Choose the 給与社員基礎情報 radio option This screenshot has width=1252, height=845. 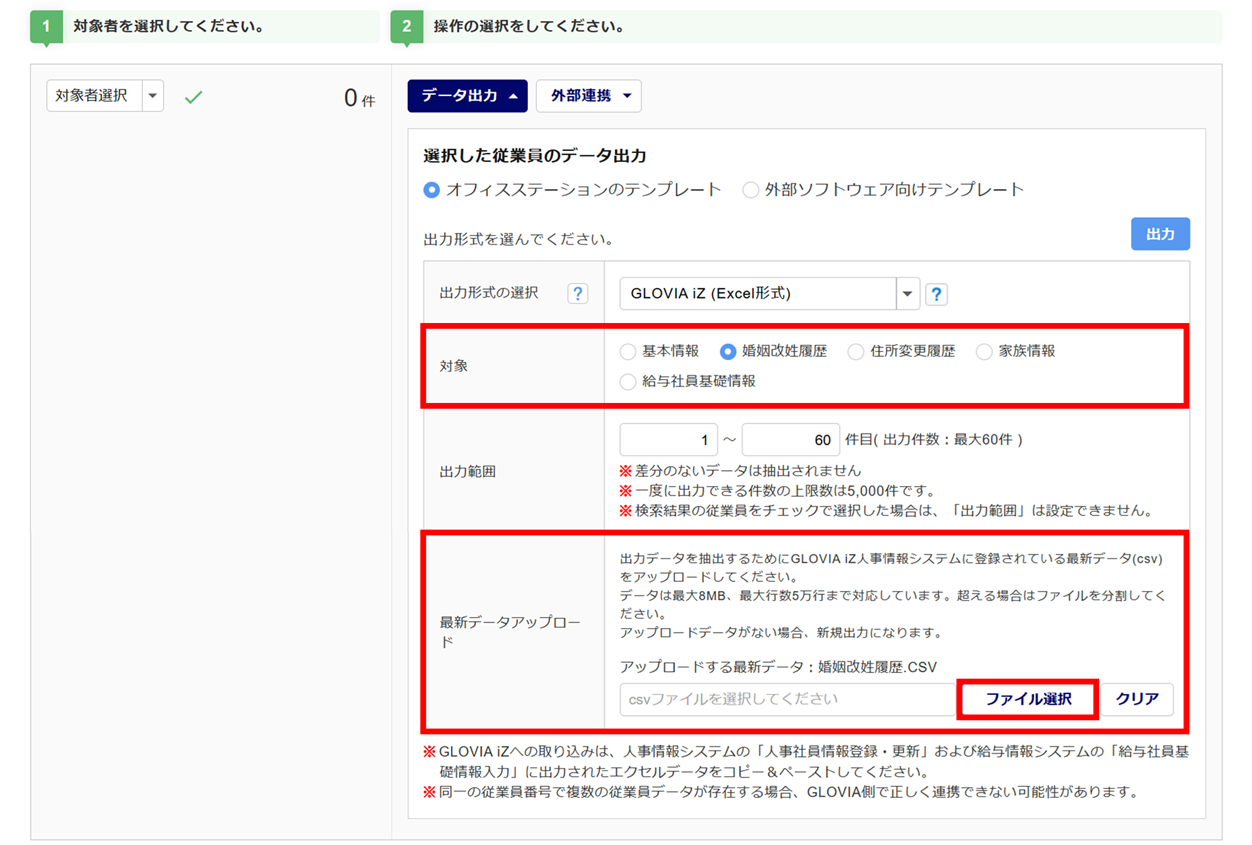tap(628, 381)
